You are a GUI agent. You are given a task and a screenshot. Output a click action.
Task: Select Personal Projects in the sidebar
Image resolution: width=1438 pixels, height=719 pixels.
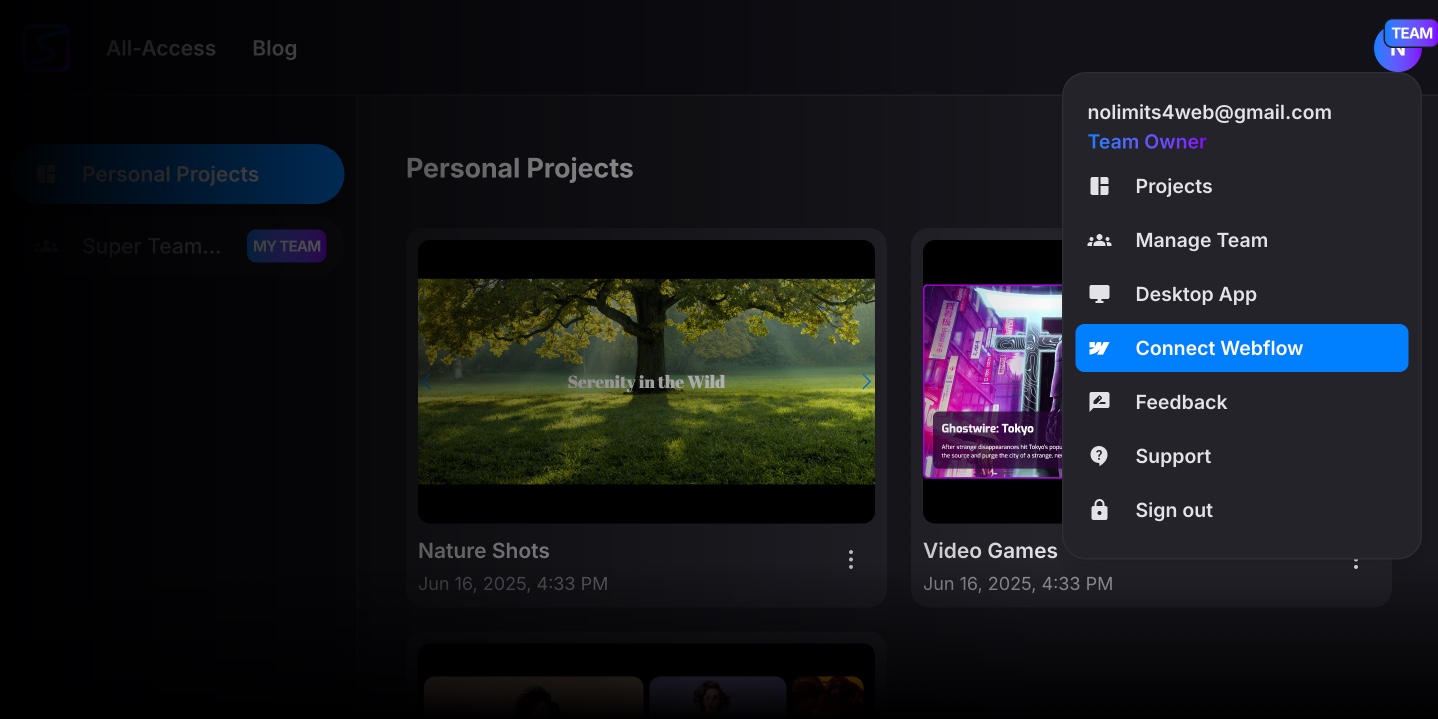[x=176, y=174]
